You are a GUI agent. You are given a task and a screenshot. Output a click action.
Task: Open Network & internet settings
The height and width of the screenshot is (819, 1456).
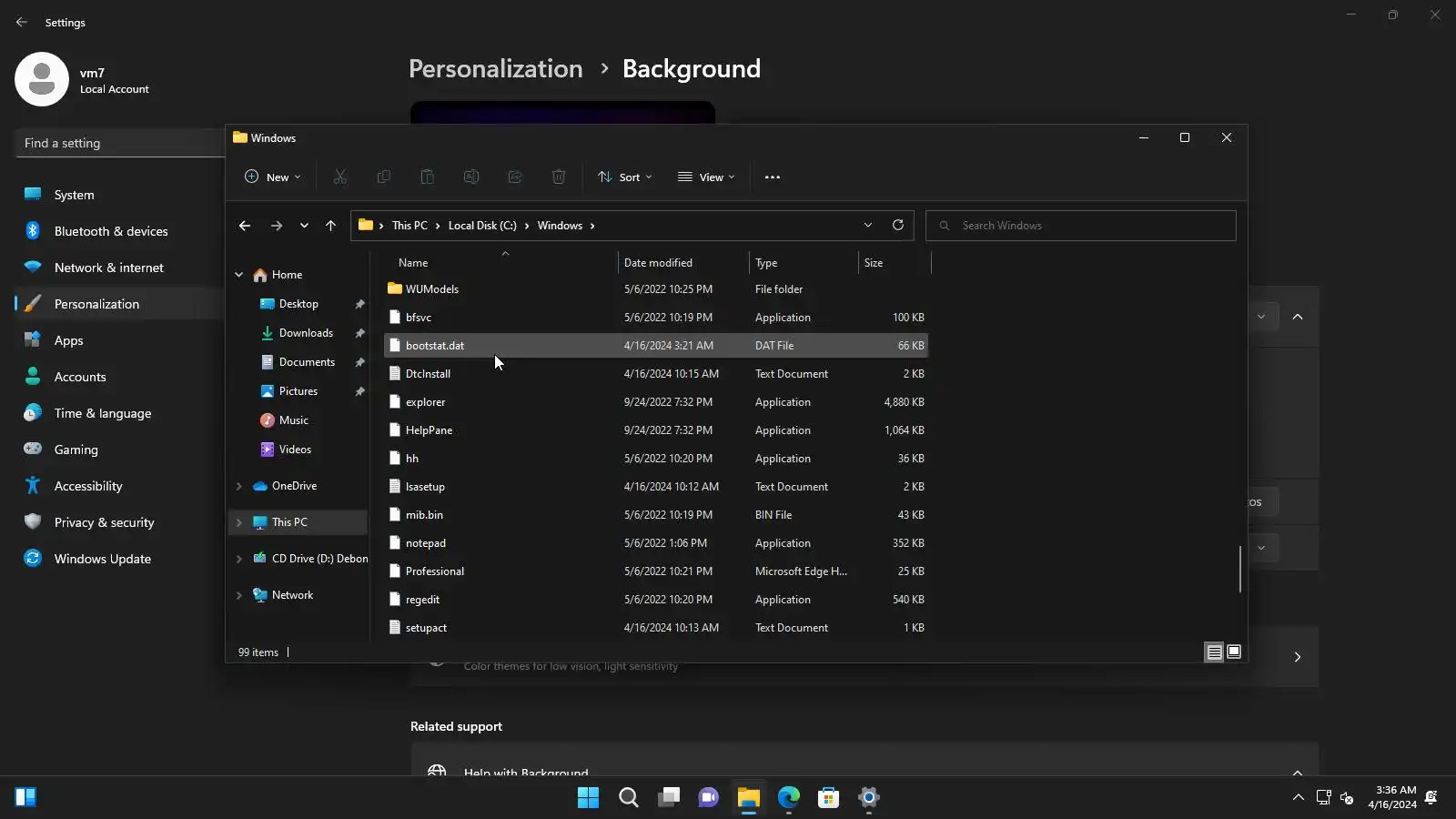[x=119, y=268]
